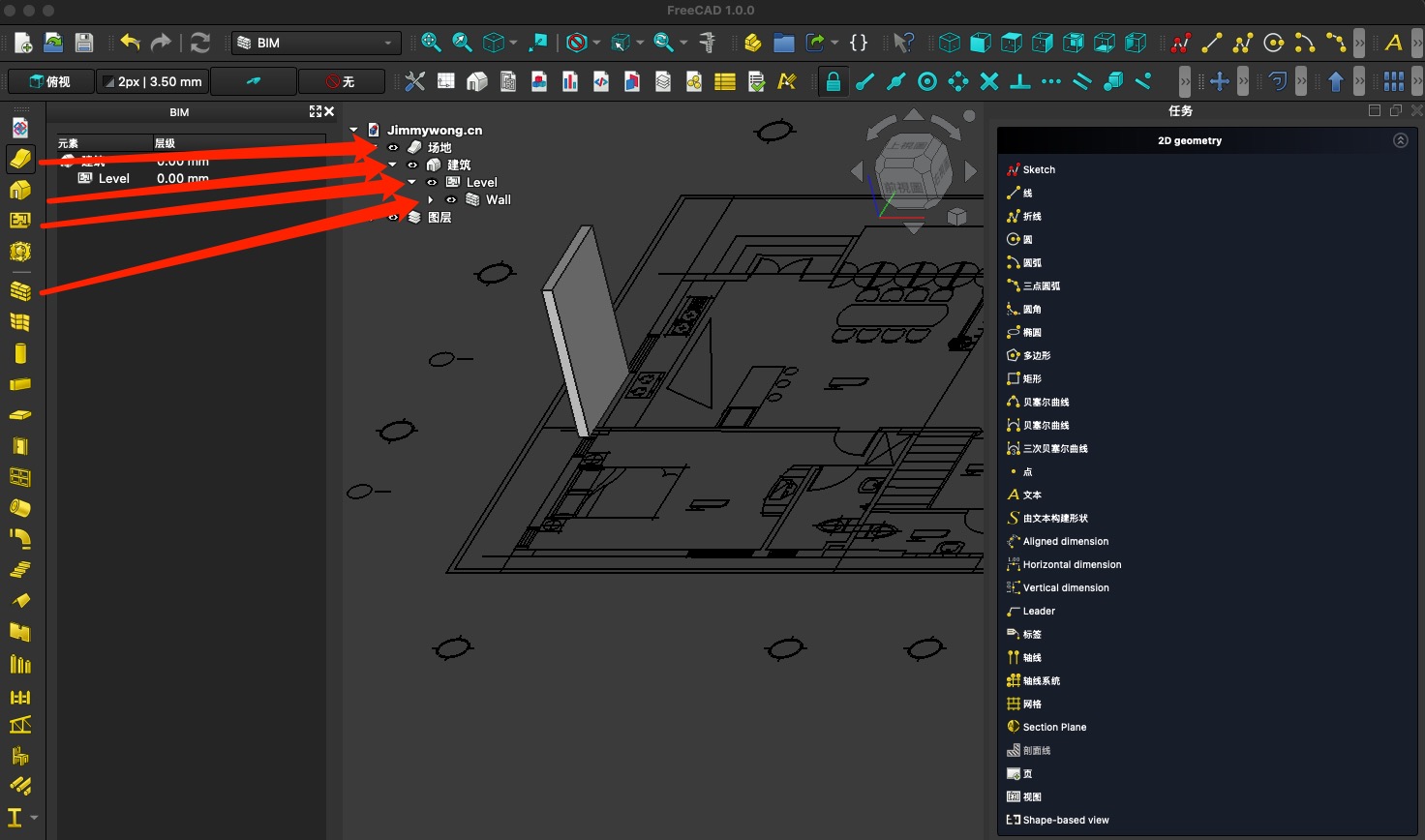Open the BIM workbench dropdown
This screenshot has width=1425, height=840.
tap(317, 43)
